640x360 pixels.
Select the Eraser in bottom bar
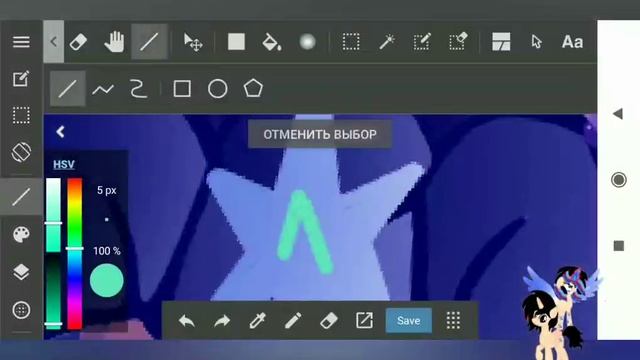[x=329, y=321]
